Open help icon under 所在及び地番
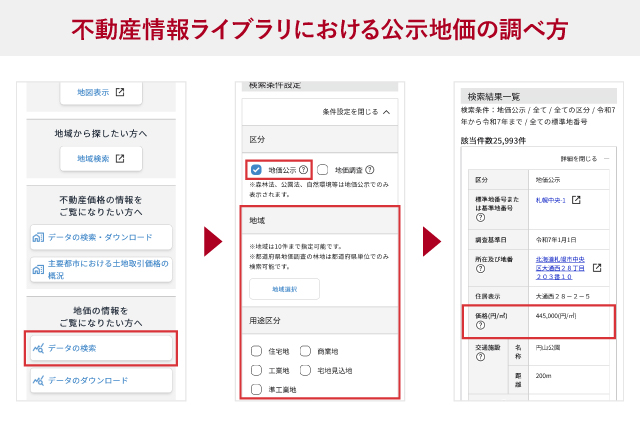Screen dimensions: 640x427 (x=480, y=269)
